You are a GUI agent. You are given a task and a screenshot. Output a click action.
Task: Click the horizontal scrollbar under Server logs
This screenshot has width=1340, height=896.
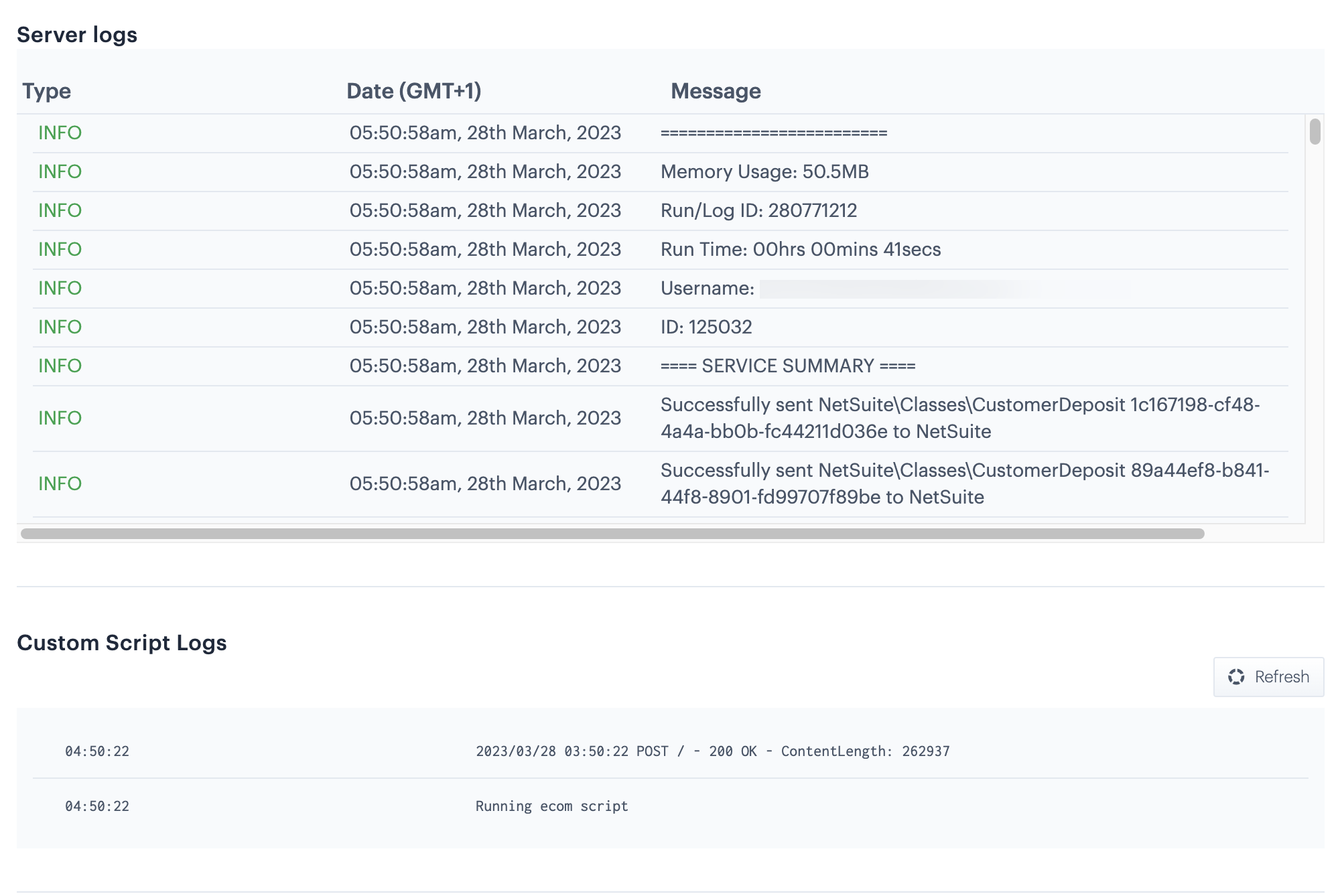pyautogui.click(x=612, y=534)
